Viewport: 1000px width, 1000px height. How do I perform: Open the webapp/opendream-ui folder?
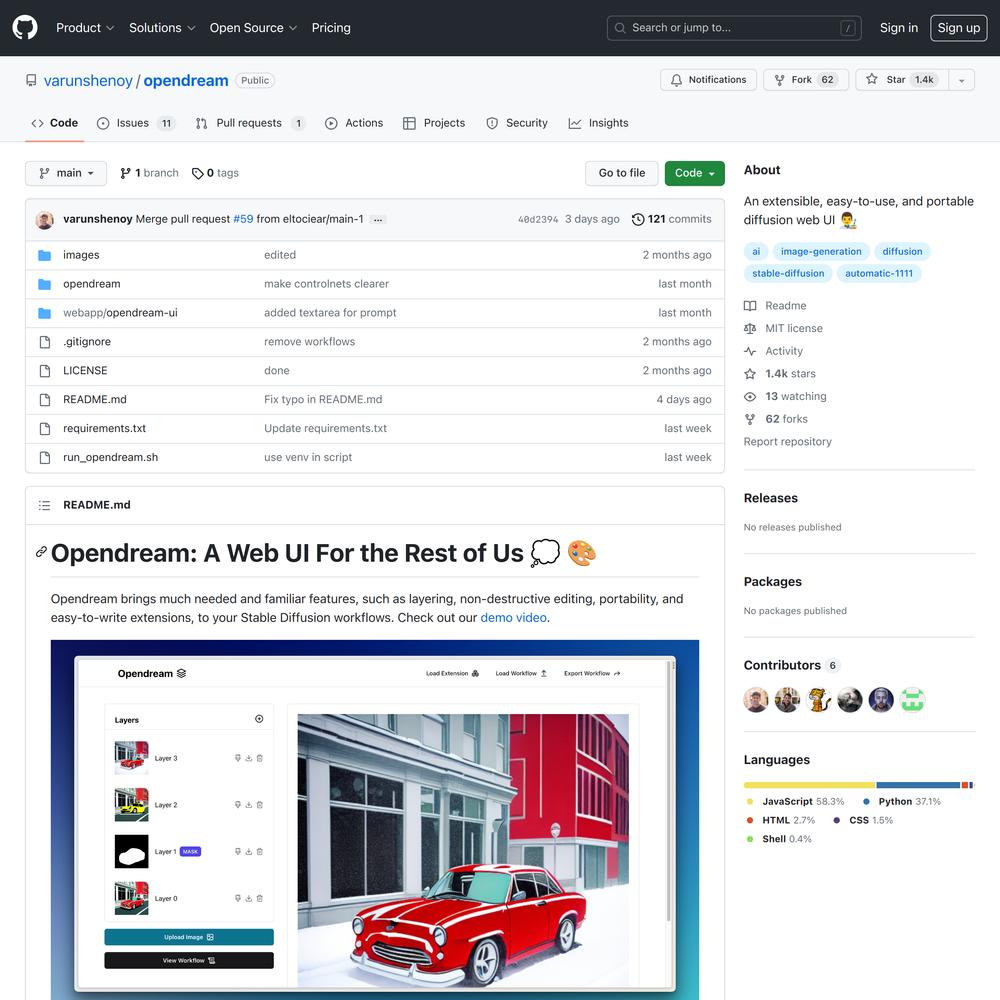click(x=120, y=312)
